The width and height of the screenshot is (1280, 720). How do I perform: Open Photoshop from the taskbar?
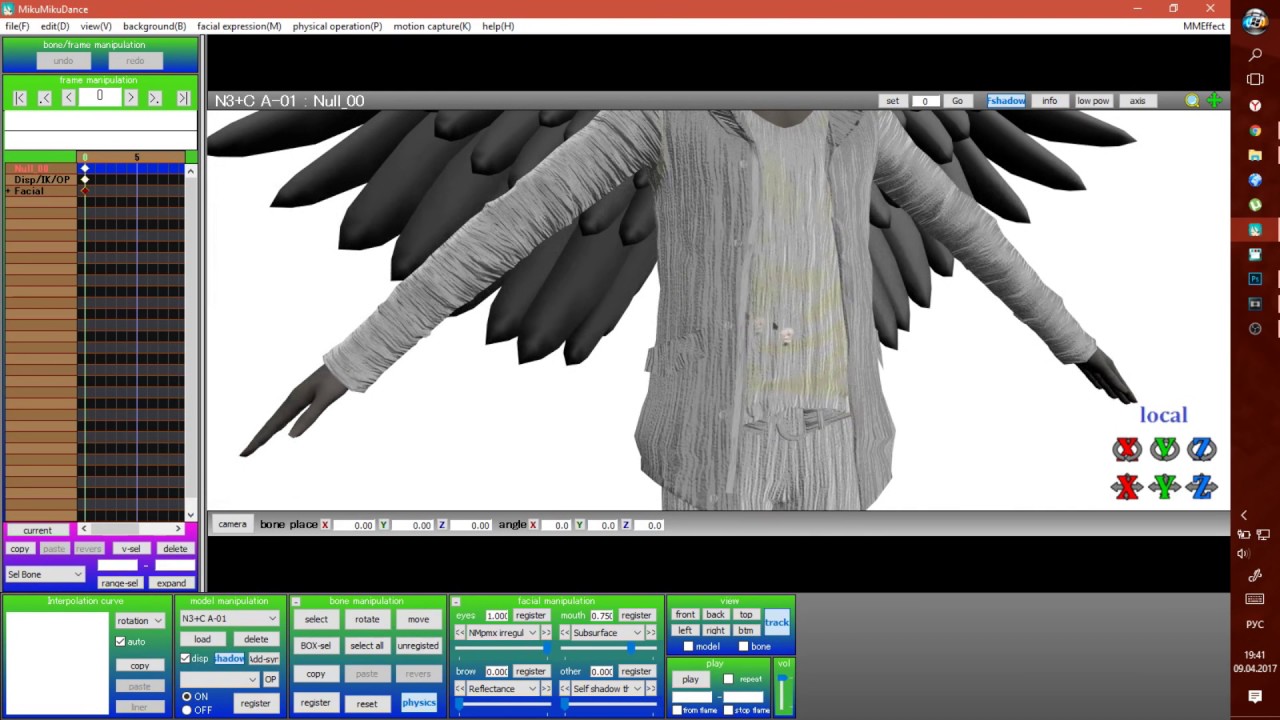pos(1255,279)
